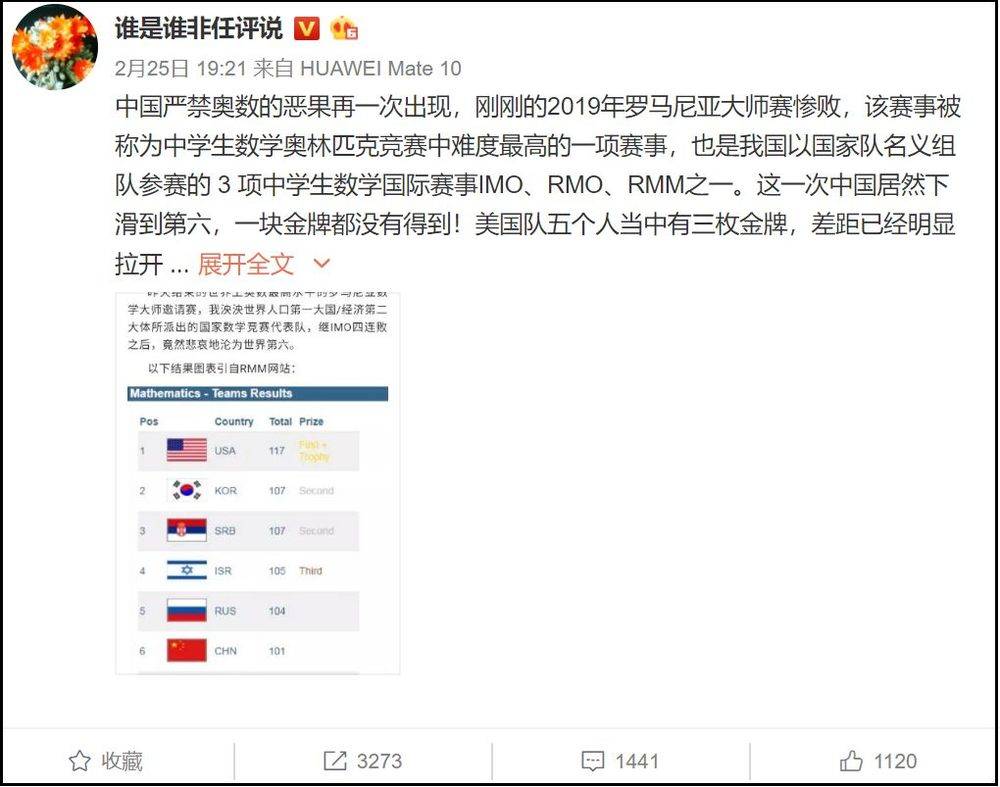Click the like count 1120
This screenshot has width=1000, height=787.
pos(895,761)
